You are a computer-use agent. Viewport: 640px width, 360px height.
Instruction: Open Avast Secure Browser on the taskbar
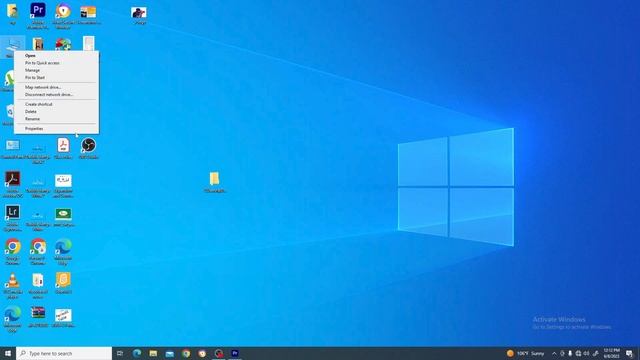pos(202,353)
